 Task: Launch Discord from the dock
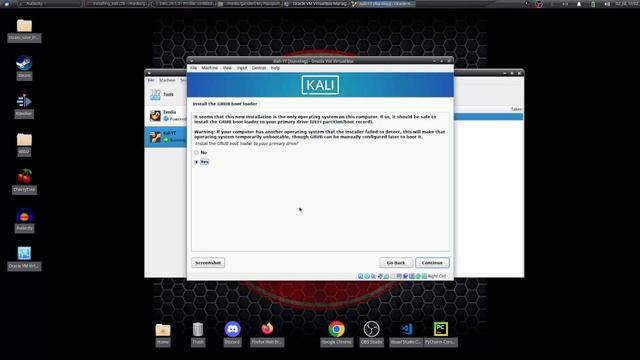232,334
